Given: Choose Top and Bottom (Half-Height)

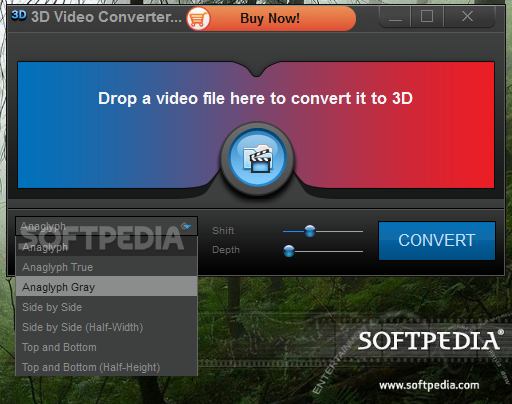Looking at the screenshot, I should point(106,367).
